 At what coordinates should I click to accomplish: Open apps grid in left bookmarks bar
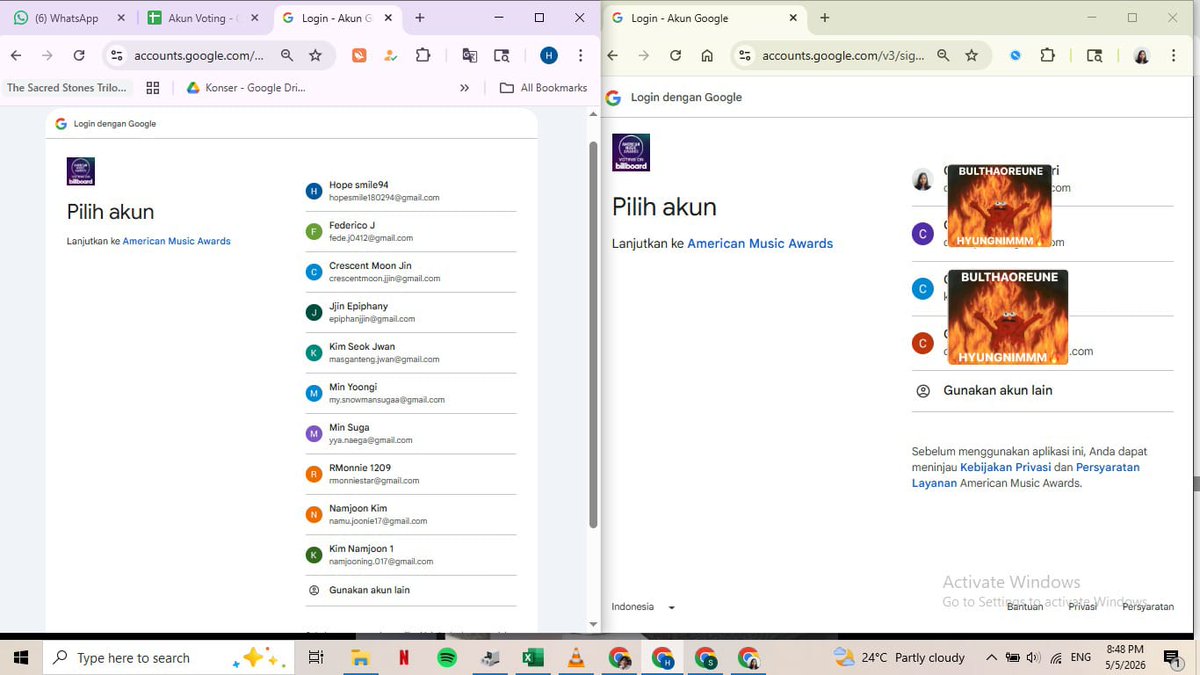153,88
